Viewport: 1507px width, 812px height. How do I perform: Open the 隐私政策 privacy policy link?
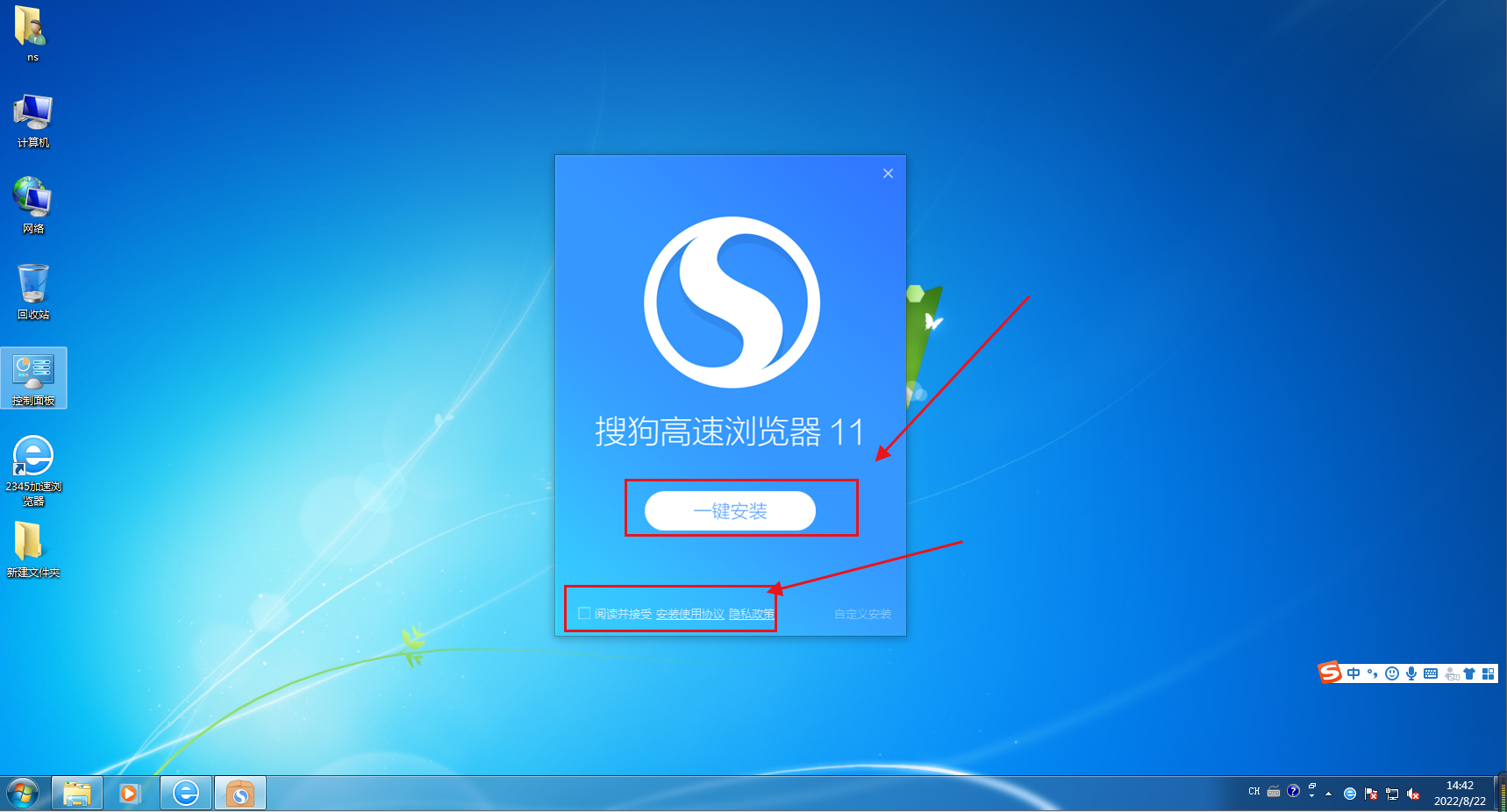click(x=752, y=614)
